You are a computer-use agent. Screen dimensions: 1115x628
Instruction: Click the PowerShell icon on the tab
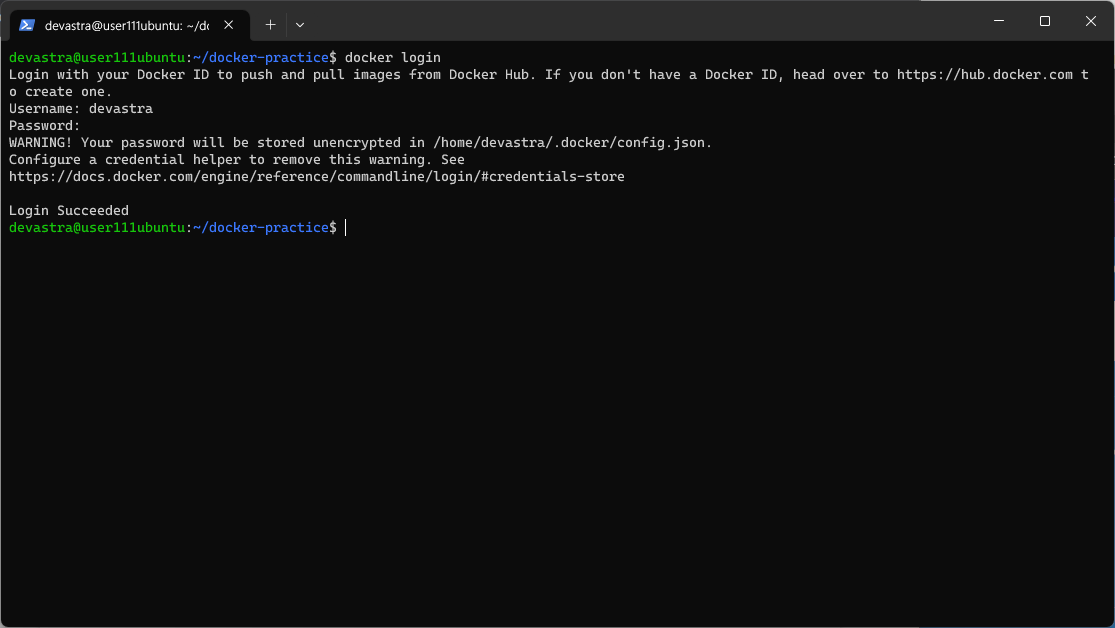coord(27,25)
